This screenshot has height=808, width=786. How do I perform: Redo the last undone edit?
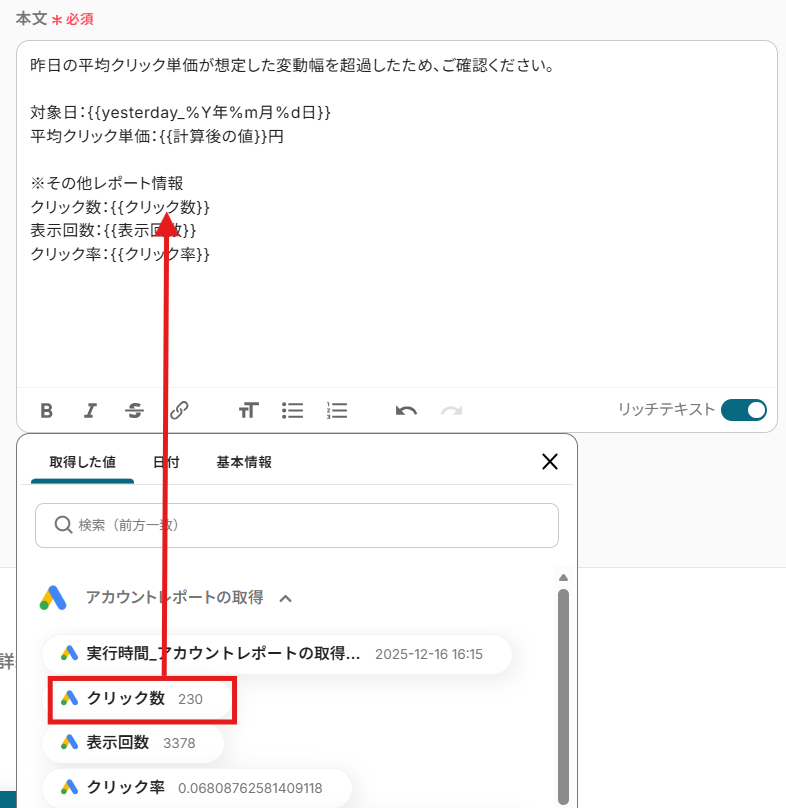[x=451, y=411]
